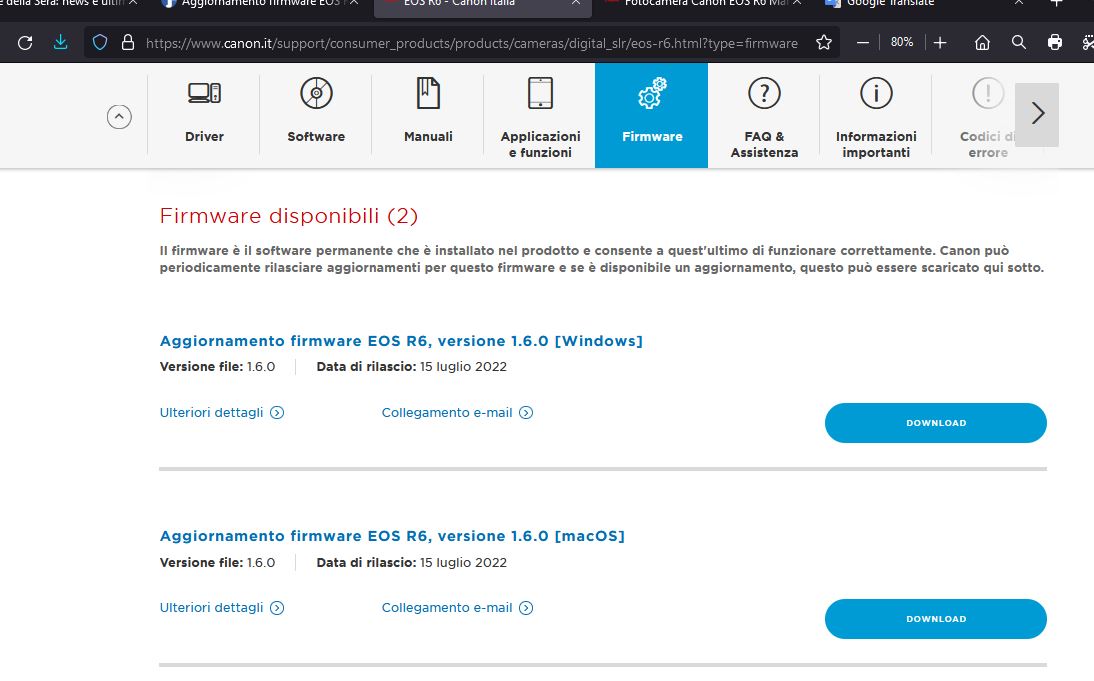Click Collegamento e-mail for the macOS firmware

[x=457, y=608]
